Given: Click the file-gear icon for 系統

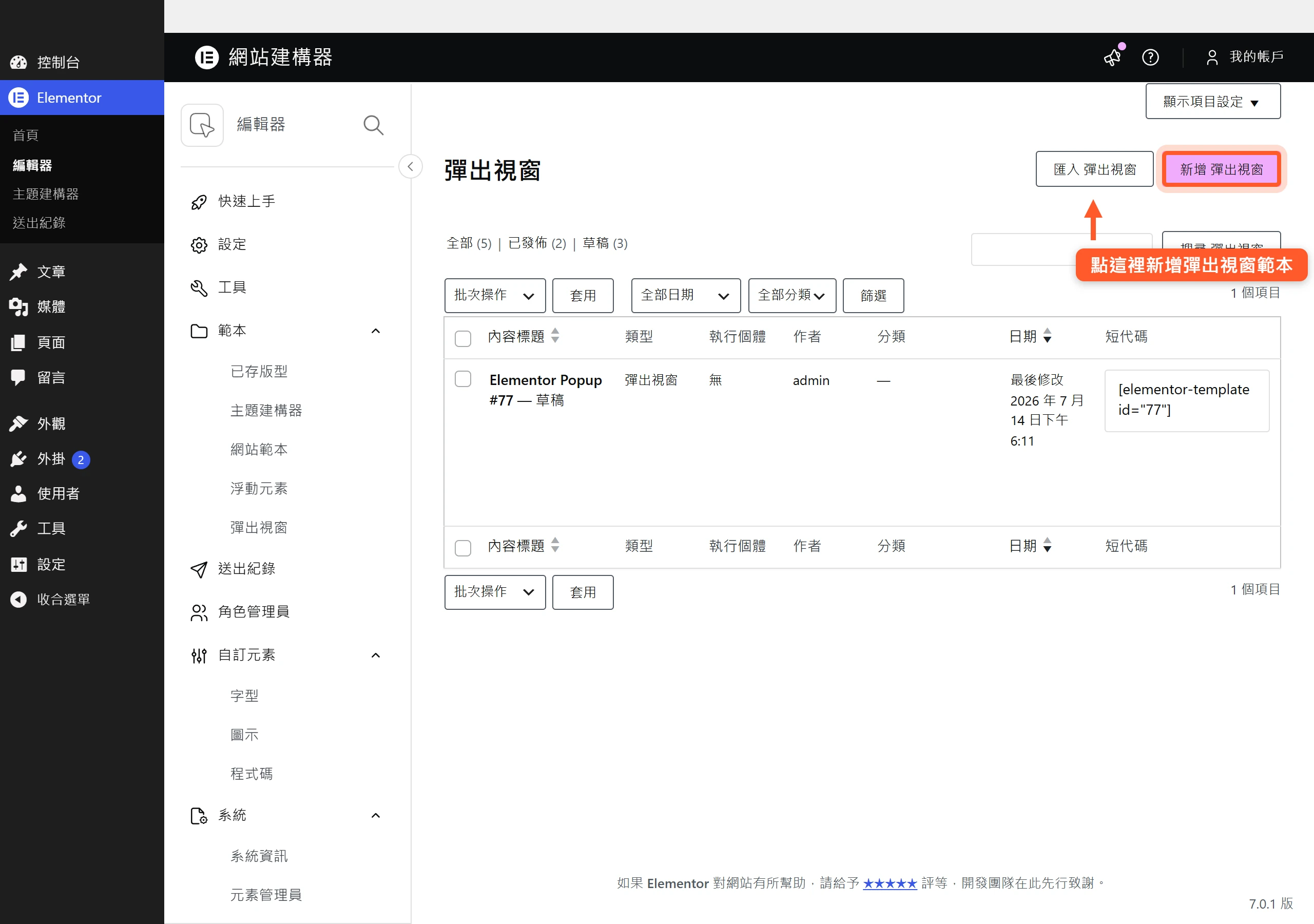Looking at the screenshot, I should point(199,816).
